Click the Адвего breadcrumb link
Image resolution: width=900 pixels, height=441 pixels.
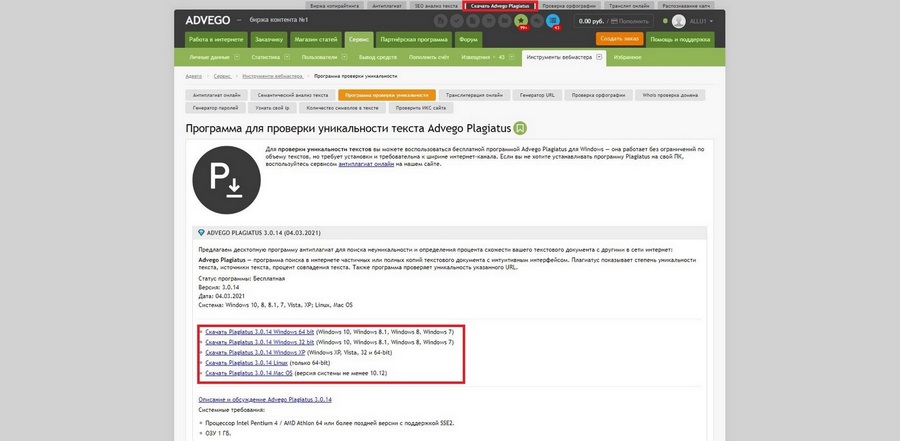point(193,76)
